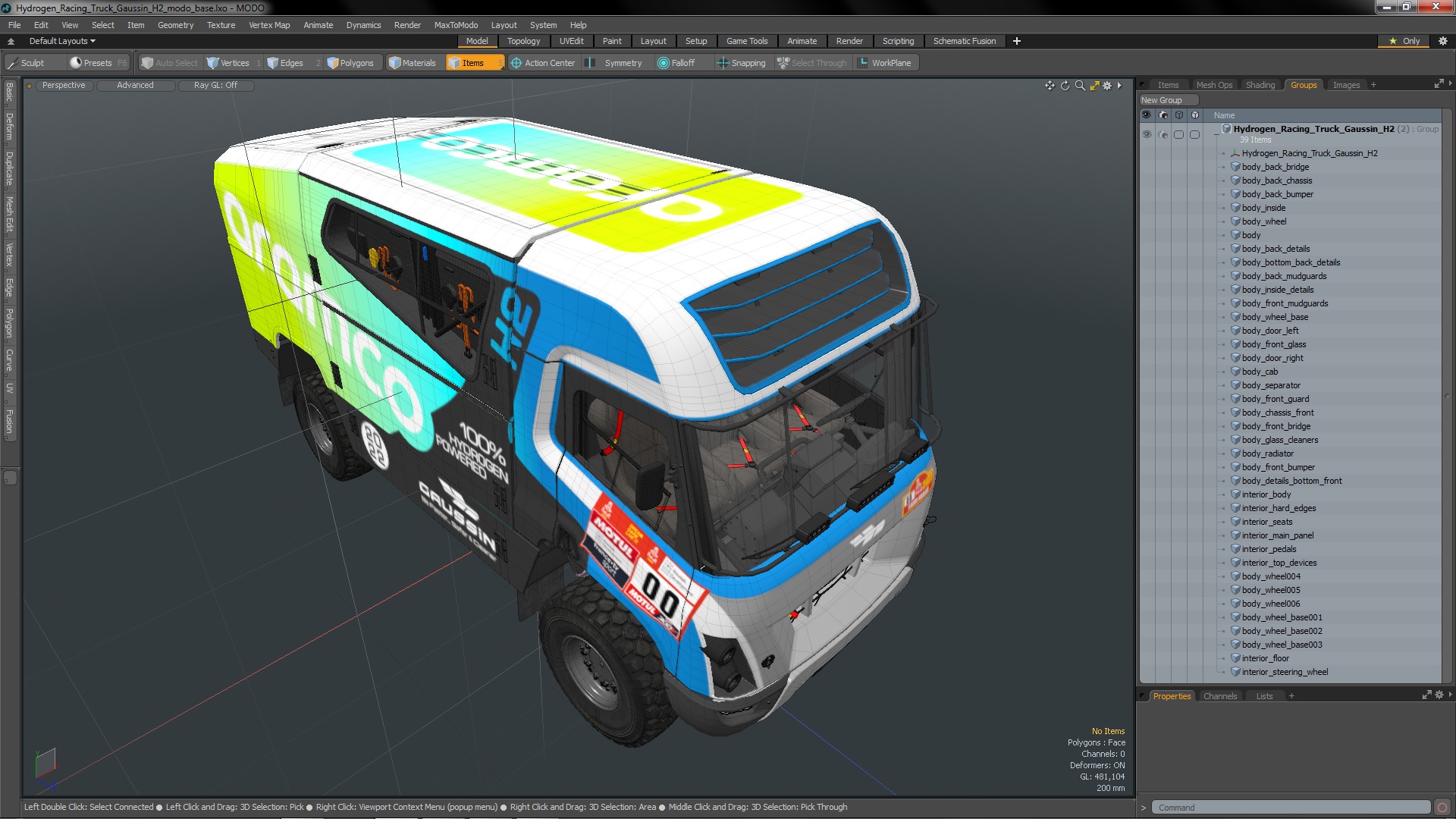Screen dimensions: 1456x819
Task: Click the Select Through button
Action: (x=811, y=63)
